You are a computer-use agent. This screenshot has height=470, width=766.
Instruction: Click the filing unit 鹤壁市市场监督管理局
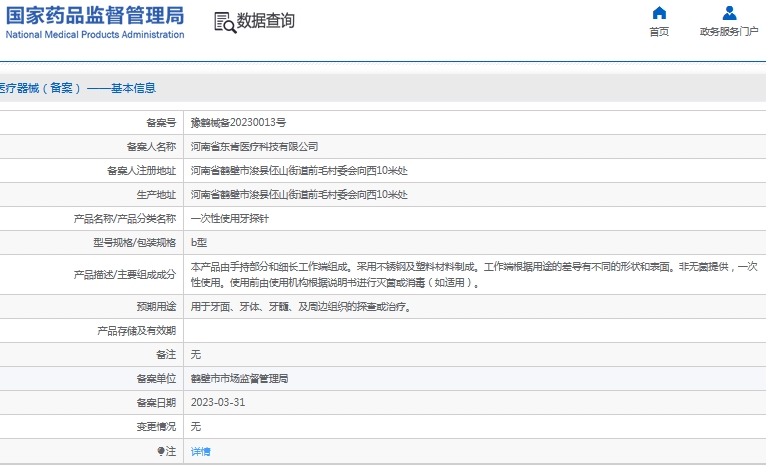pyautogui.click(x=239, y=379)
